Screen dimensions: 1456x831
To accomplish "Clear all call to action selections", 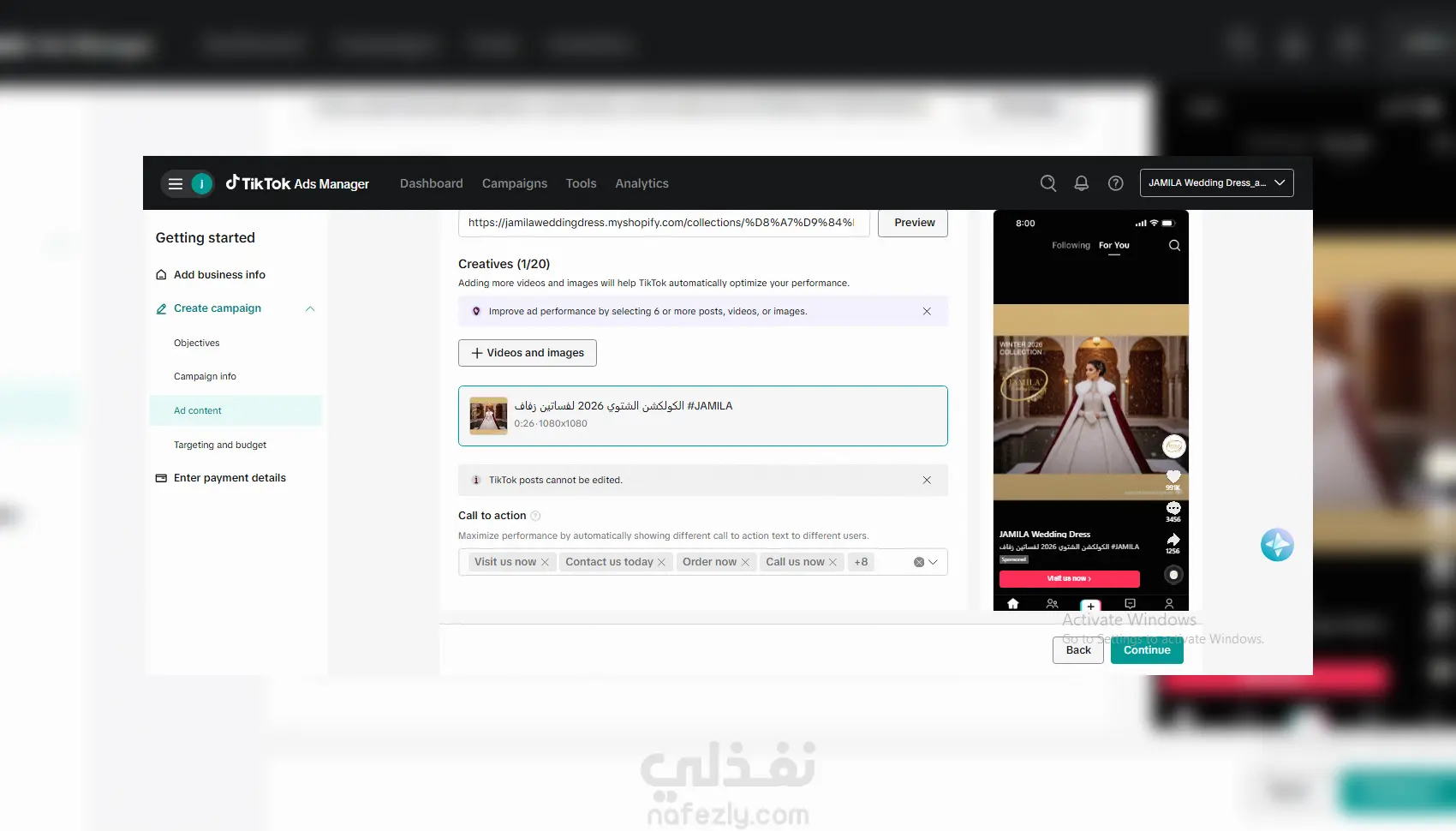I will 919,562.
